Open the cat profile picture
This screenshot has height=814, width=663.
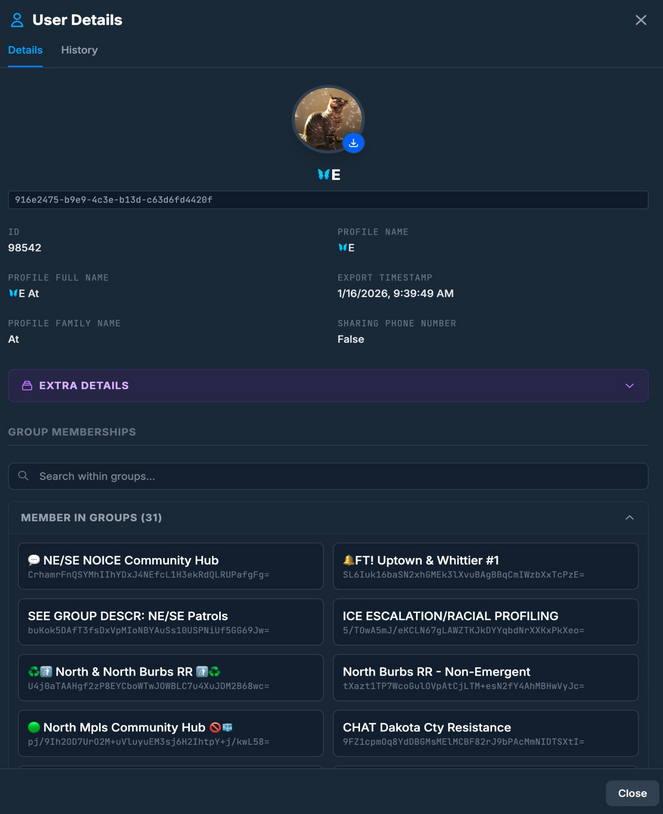[328, 120]
